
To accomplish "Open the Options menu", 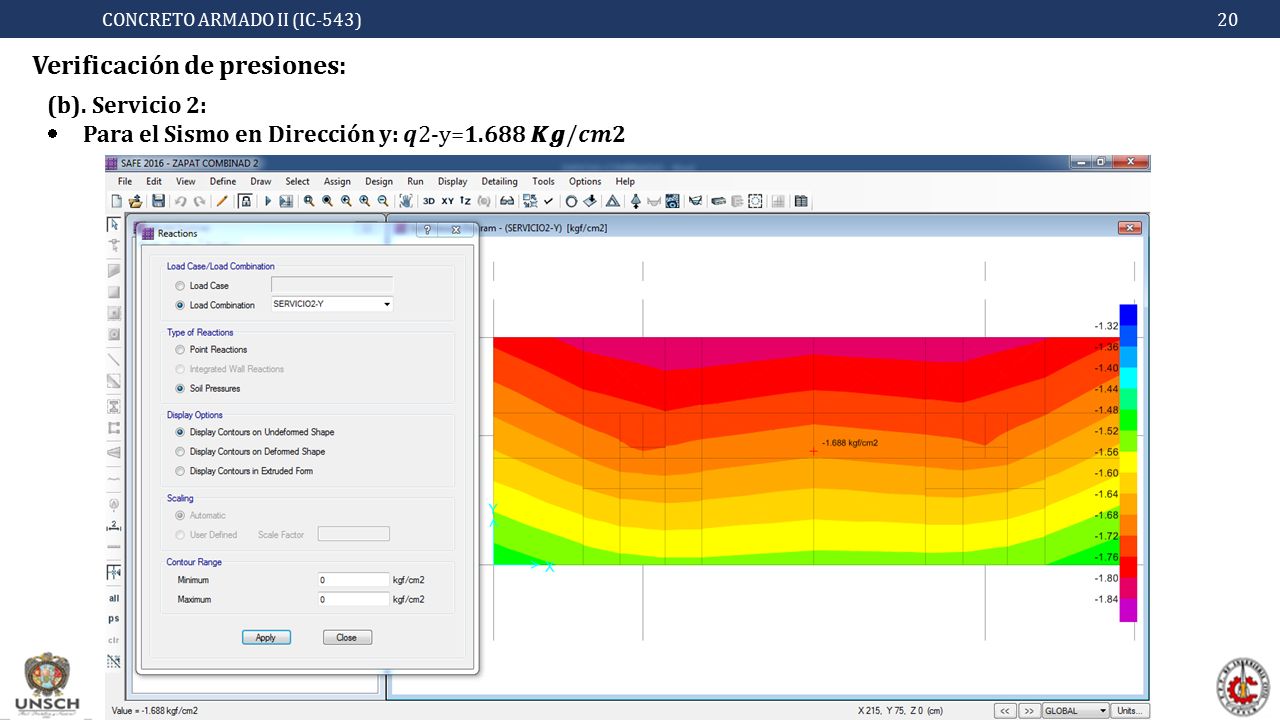I will click(585, 181).
